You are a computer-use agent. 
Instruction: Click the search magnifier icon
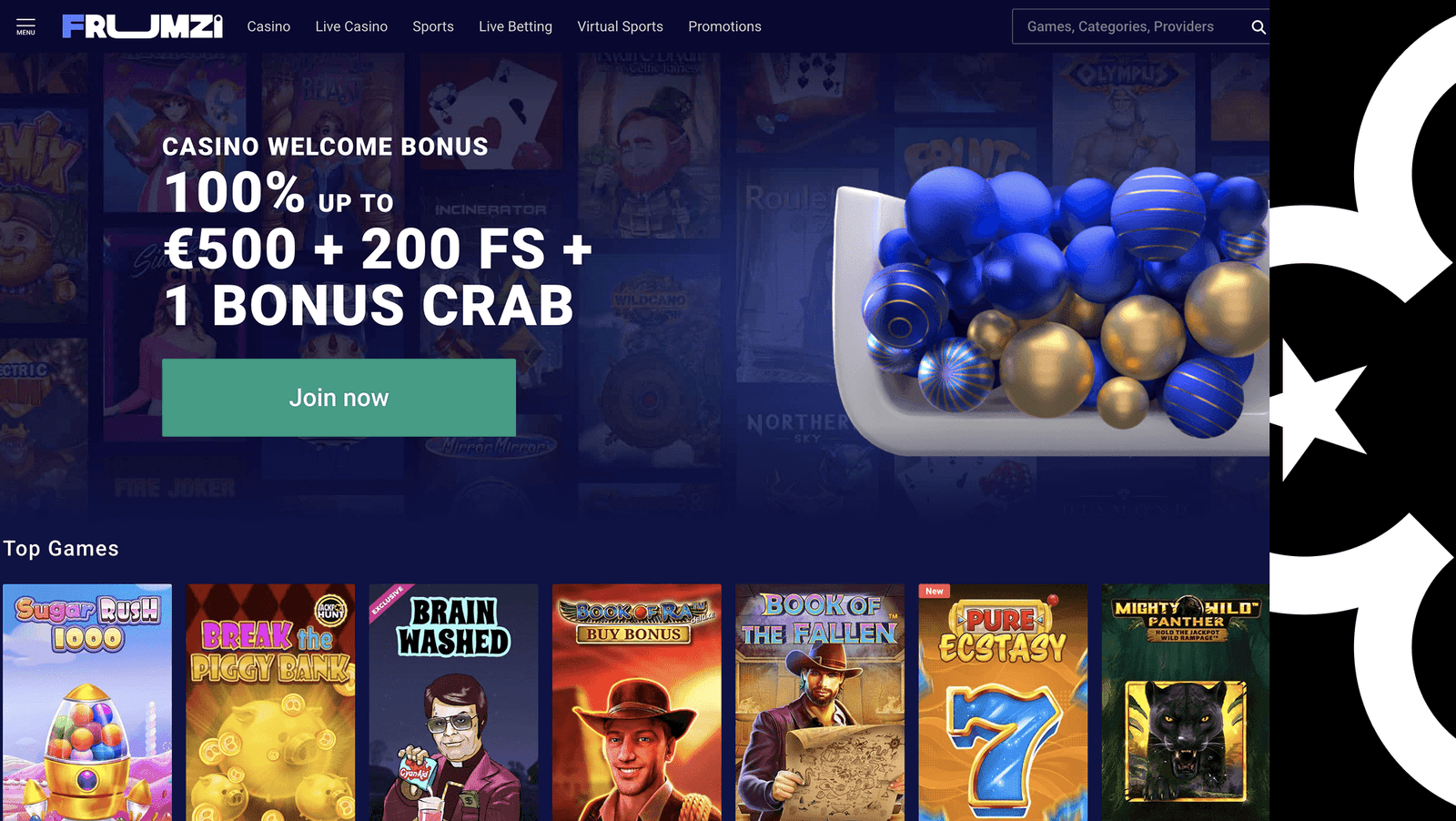point(1258,27)
